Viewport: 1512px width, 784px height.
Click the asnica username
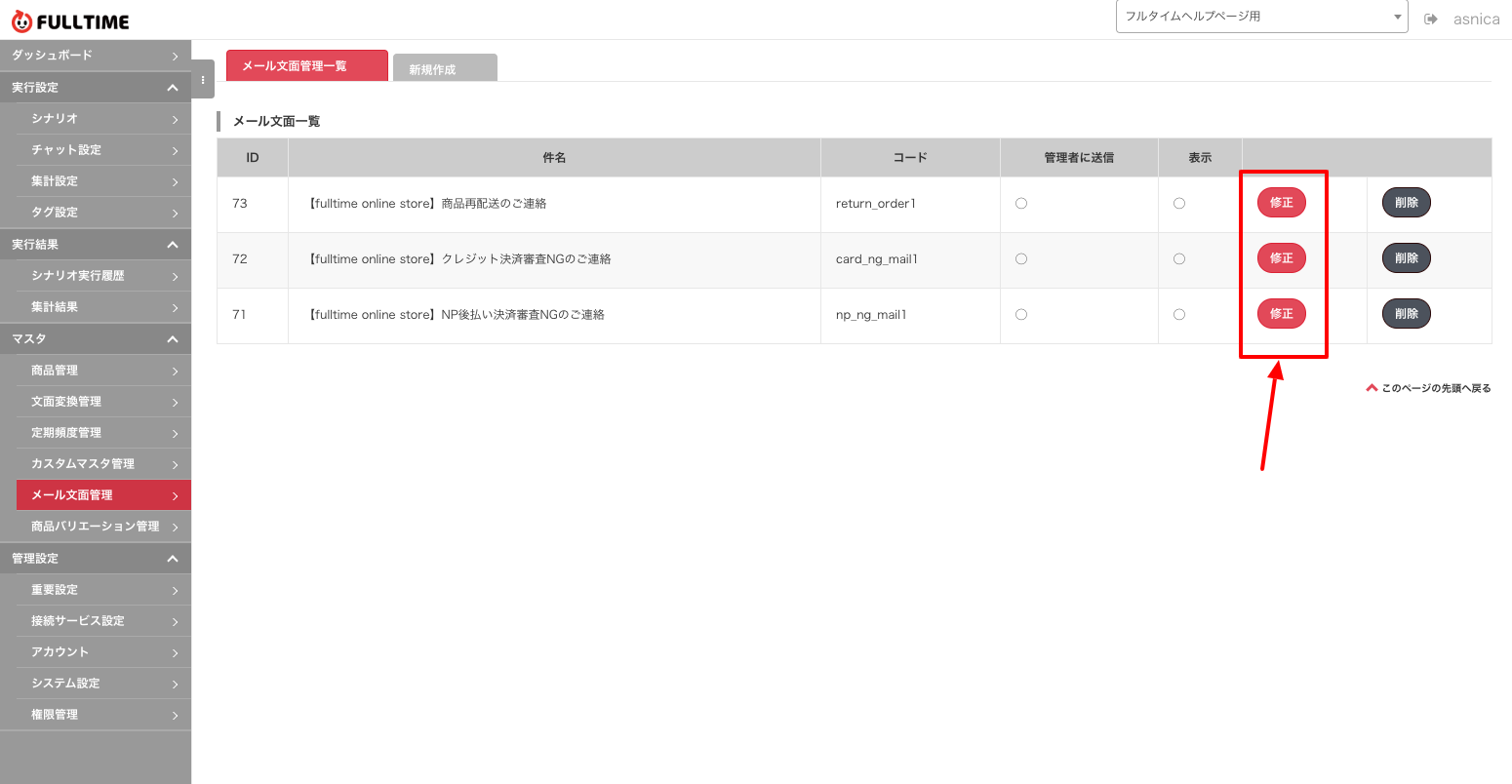[x=1476, y=20]
